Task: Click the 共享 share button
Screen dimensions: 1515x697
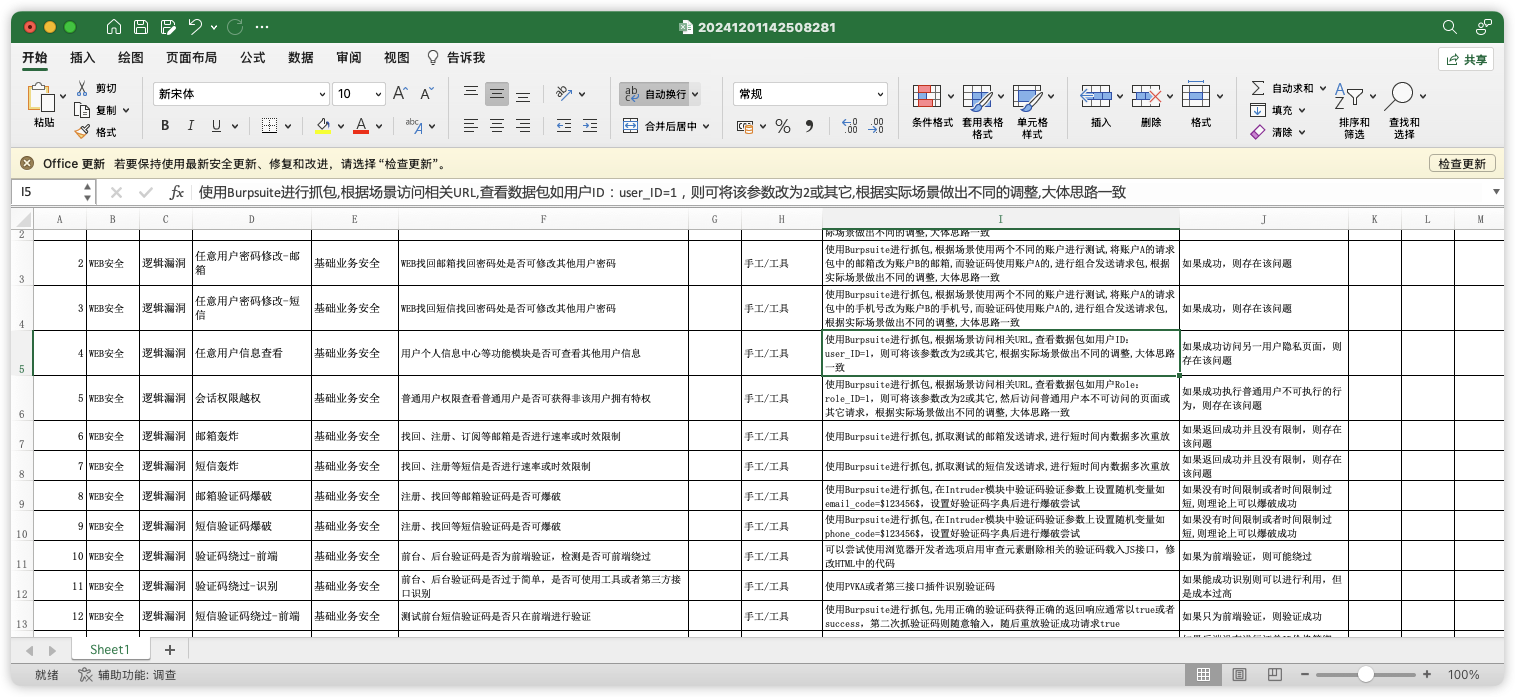Action: point(1465,58)
